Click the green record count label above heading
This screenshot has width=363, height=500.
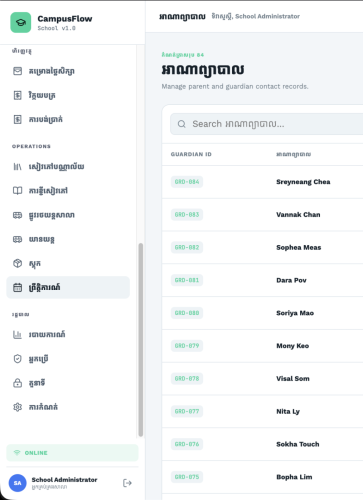click(183, 55)
